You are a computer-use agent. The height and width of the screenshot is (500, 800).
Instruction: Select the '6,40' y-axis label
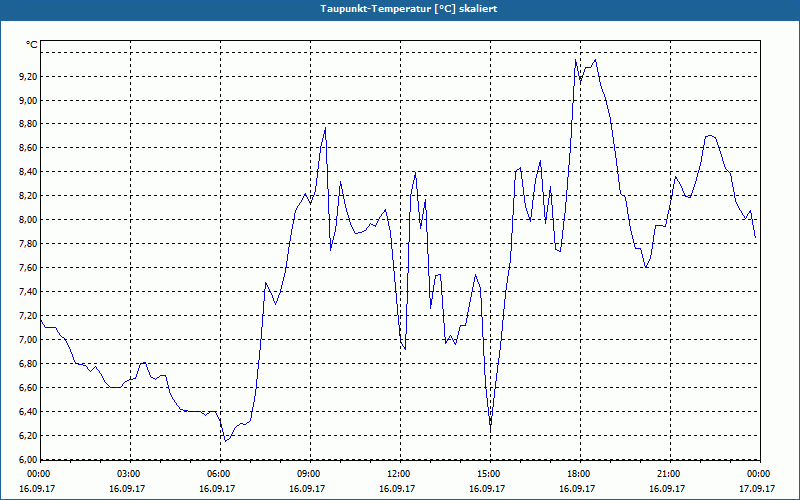click(x=28, y=412)
